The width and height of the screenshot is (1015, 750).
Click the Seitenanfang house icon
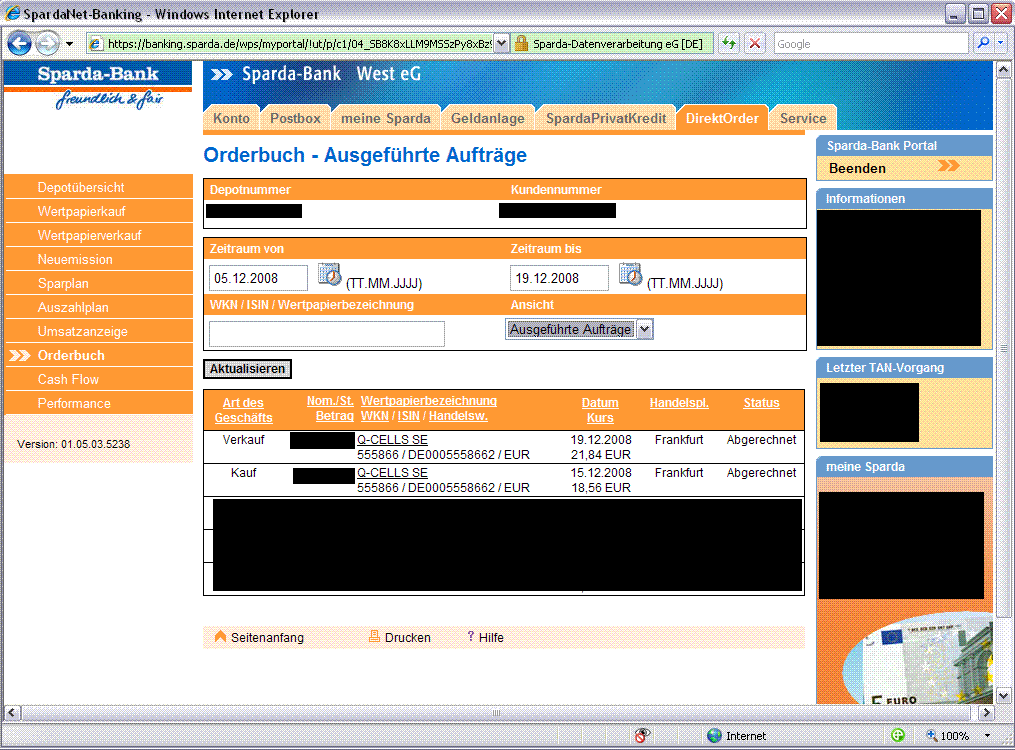pyautogui.click(x=220, y=636)
